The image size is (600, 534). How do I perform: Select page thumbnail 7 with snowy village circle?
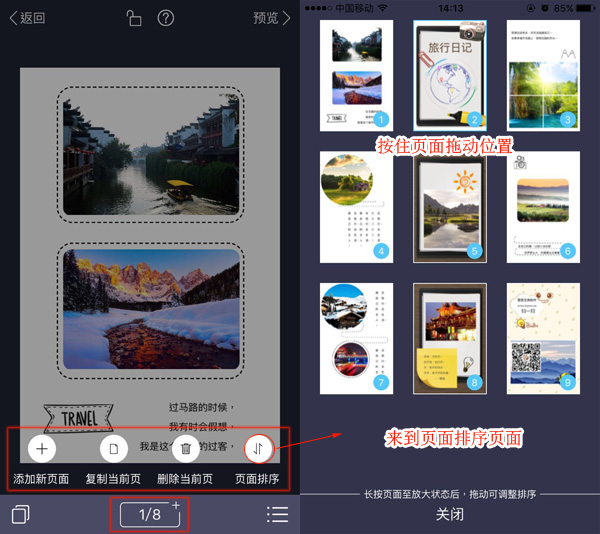(x=356, y=339)
